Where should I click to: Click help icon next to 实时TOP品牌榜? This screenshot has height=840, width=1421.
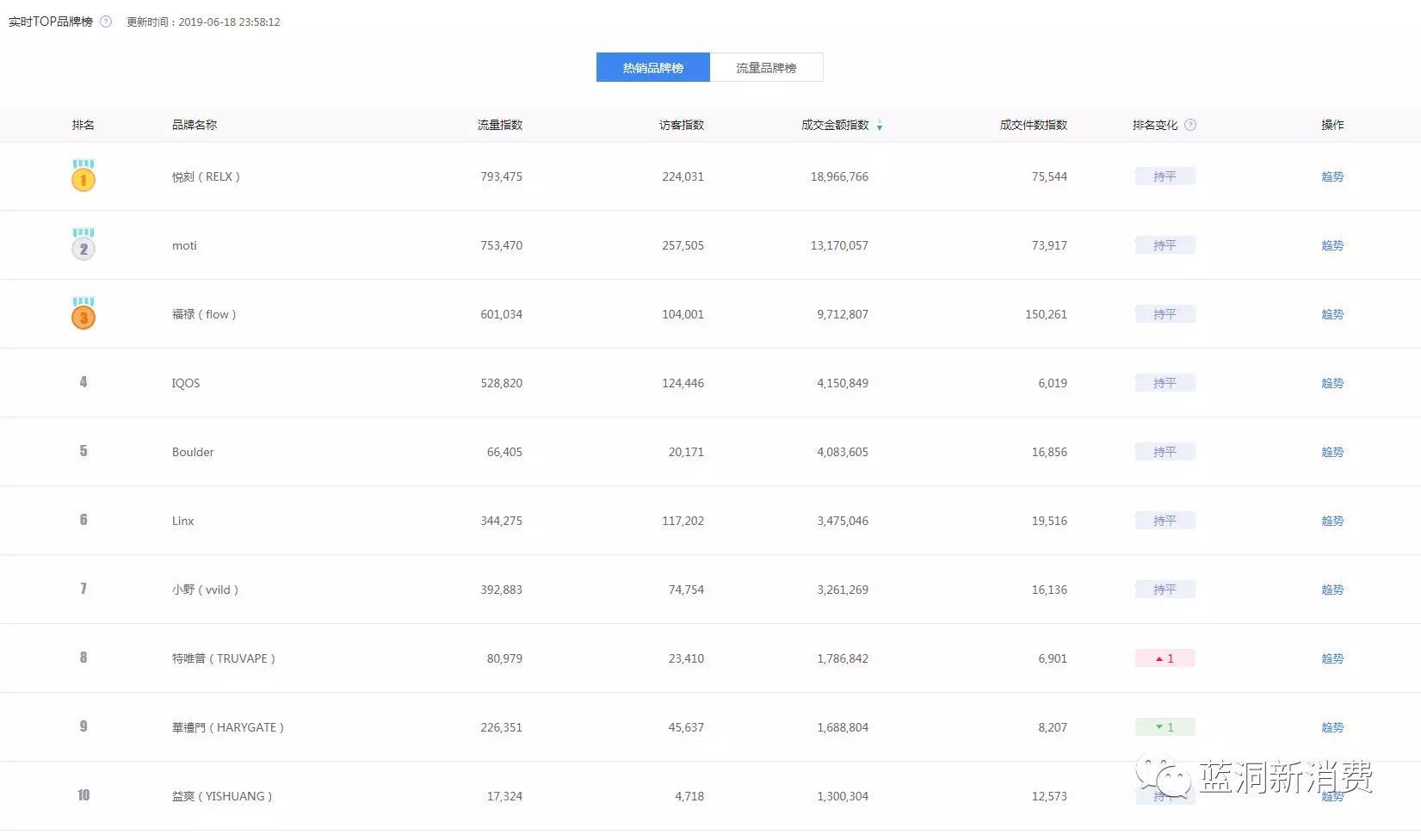click(106, 22)
